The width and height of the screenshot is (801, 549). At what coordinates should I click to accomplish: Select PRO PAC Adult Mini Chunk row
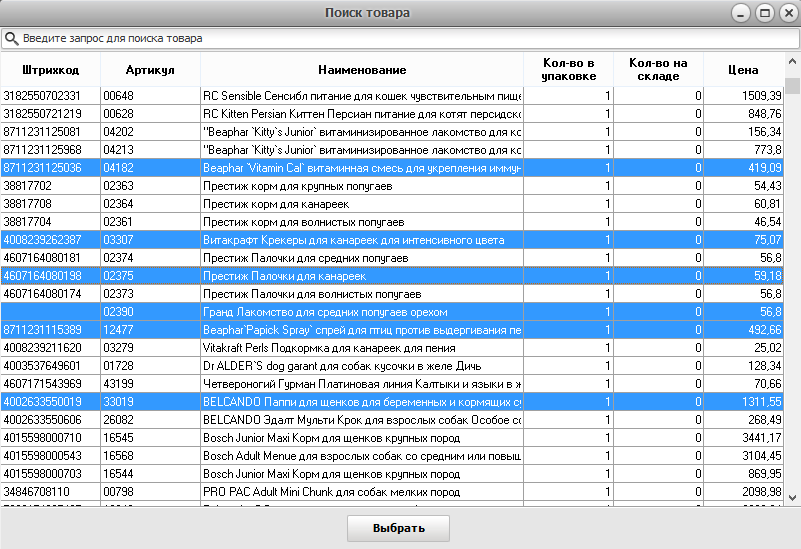coord(392,492)
